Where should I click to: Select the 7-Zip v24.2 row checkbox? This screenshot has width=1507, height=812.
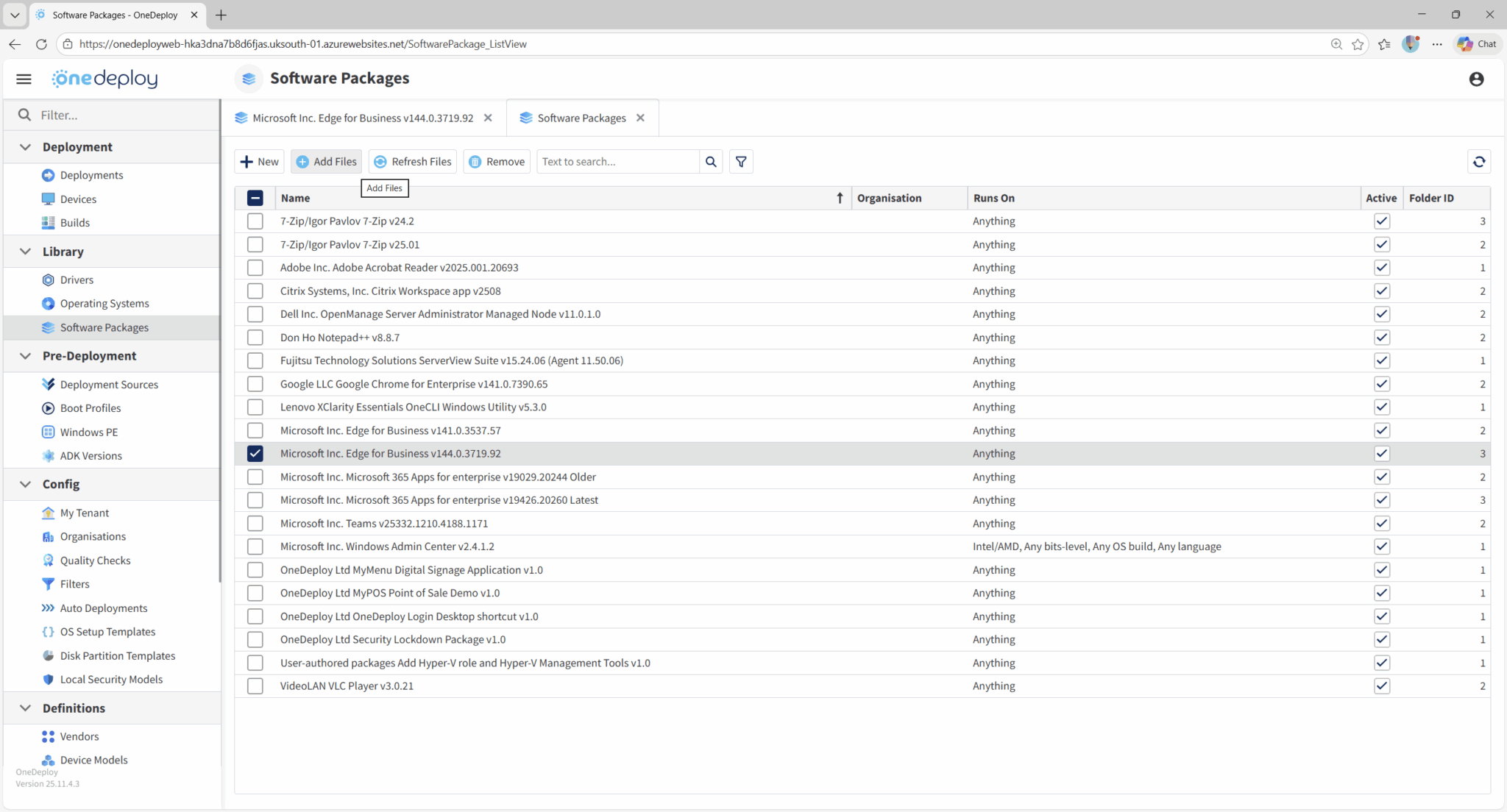tap(255, 221)
